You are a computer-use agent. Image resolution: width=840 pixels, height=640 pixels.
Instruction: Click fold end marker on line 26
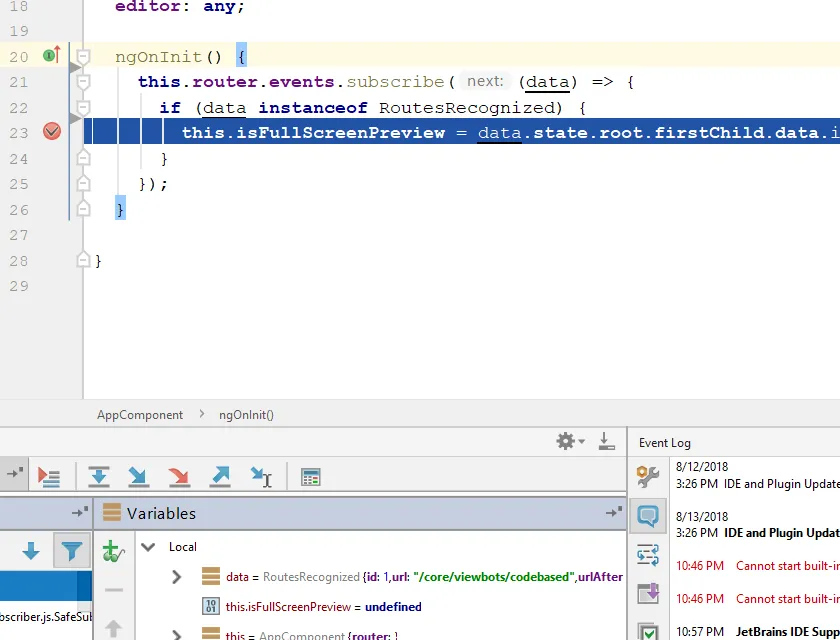(x=83, y=208)
